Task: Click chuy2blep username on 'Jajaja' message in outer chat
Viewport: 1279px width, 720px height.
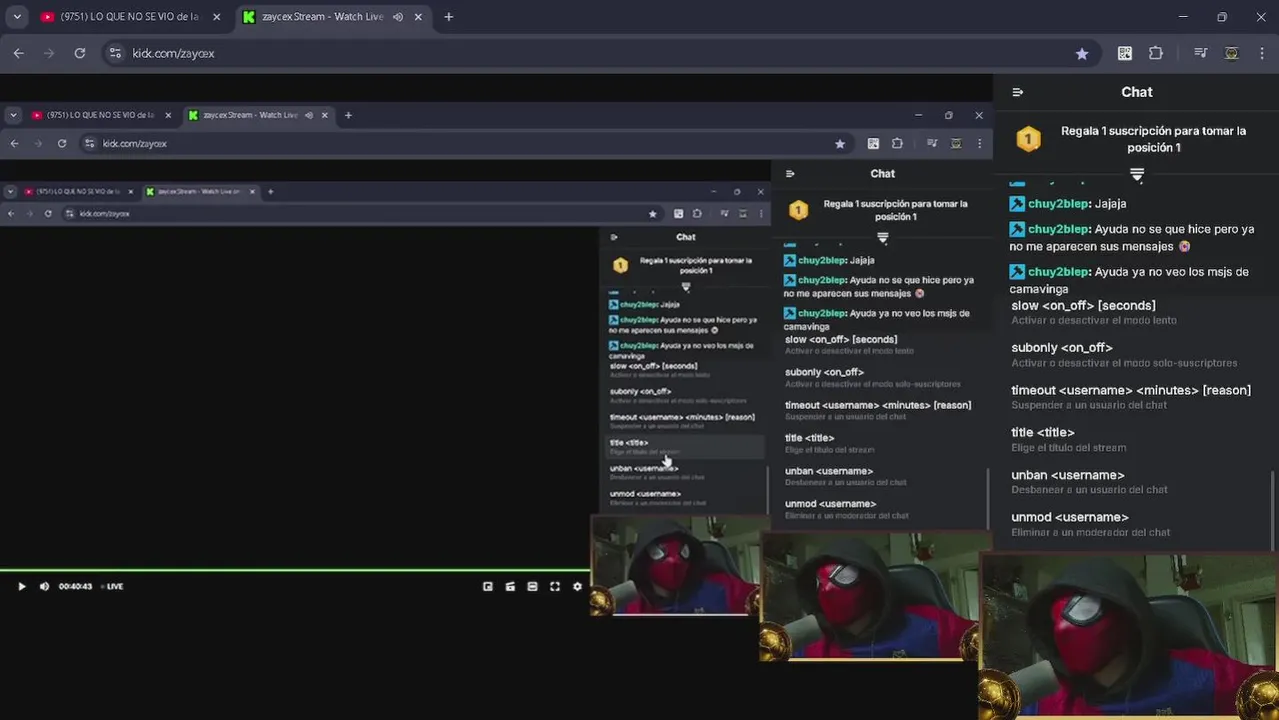Action: click(1058, 203)
